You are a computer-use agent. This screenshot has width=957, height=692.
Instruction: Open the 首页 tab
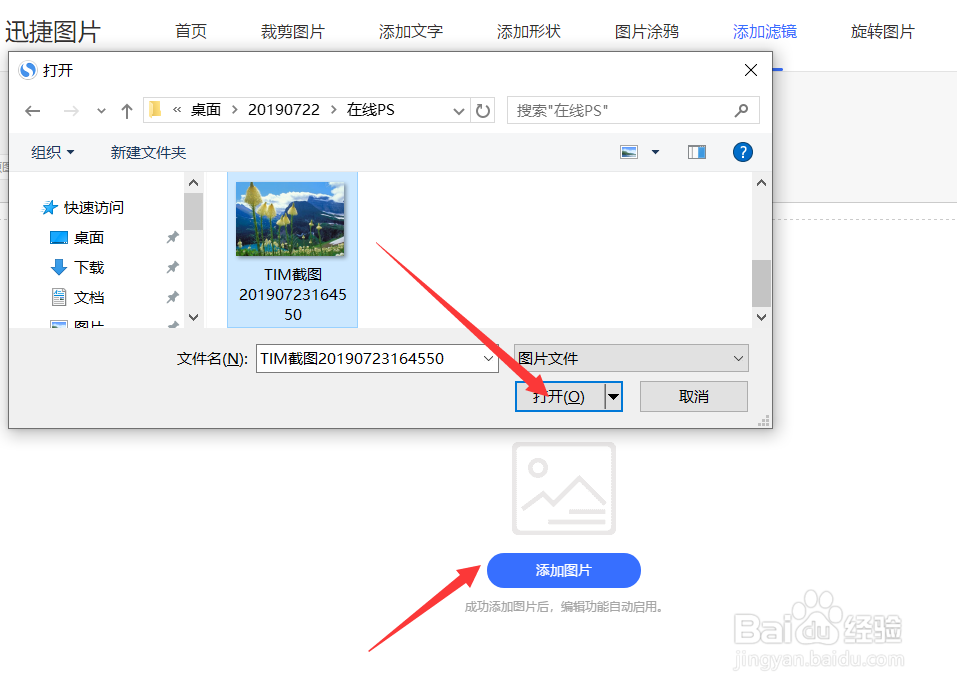(x=191, y=31)
